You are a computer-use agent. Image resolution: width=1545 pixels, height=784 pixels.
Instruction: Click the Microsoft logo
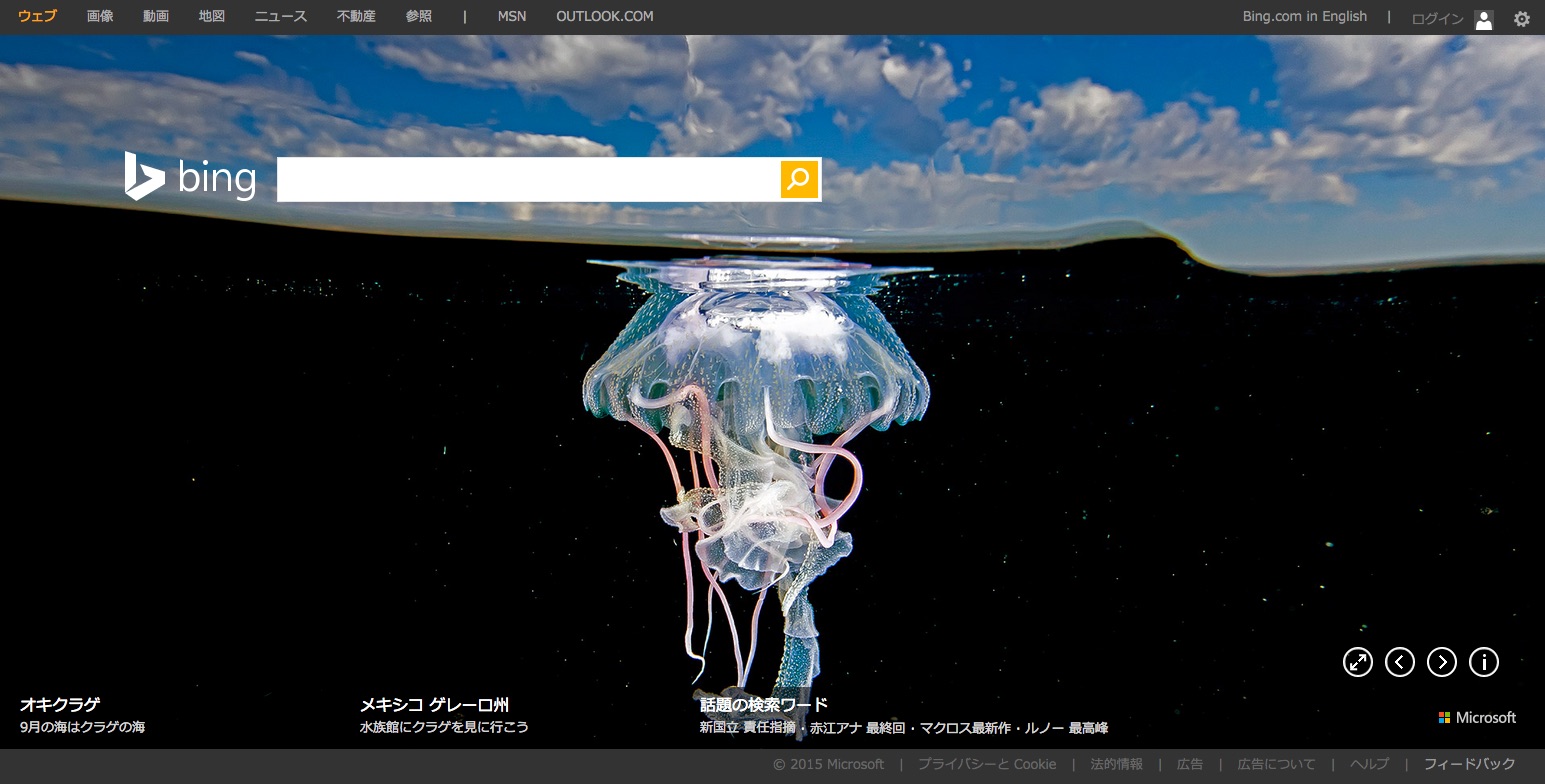click(1477, 717)
